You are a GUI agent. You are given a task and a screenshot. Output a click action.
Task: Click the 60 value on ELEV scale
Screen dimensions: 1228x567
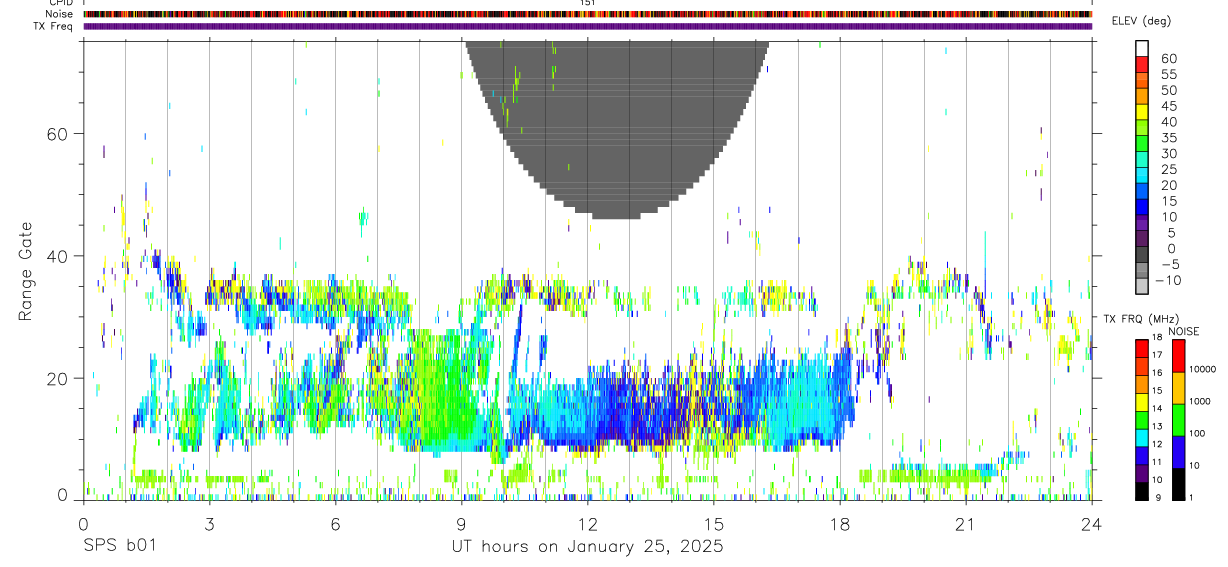tap(1167, 58)
